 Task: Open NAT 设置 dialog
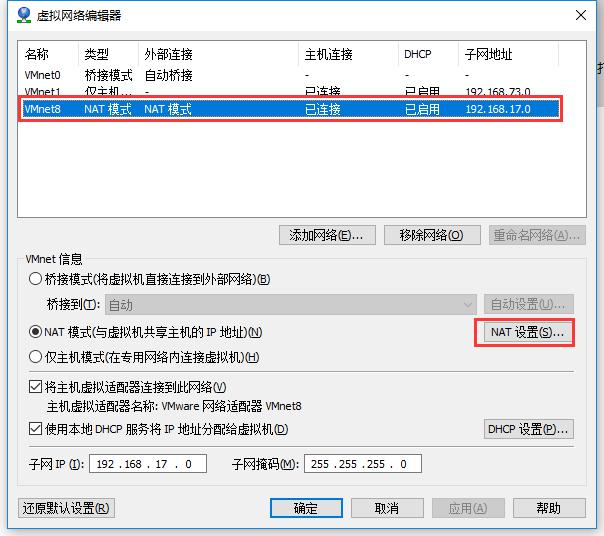tap(527, 332)
